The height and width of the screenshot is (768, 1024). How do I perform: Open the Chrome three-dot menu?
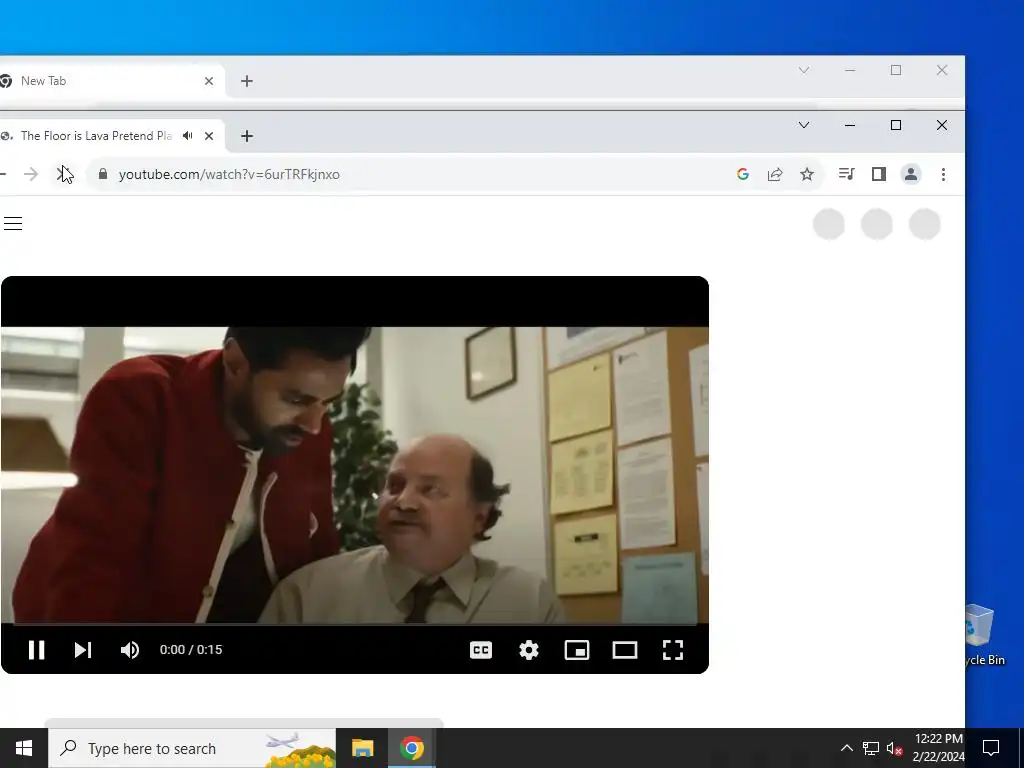(943, 174)
